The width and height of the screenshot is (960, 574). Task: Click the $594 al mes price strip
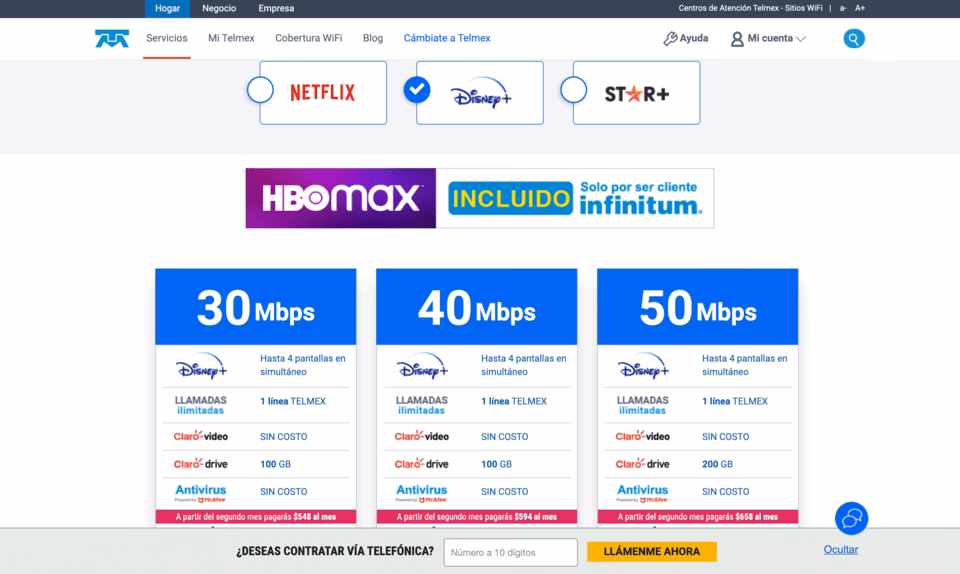click(476, 516)
